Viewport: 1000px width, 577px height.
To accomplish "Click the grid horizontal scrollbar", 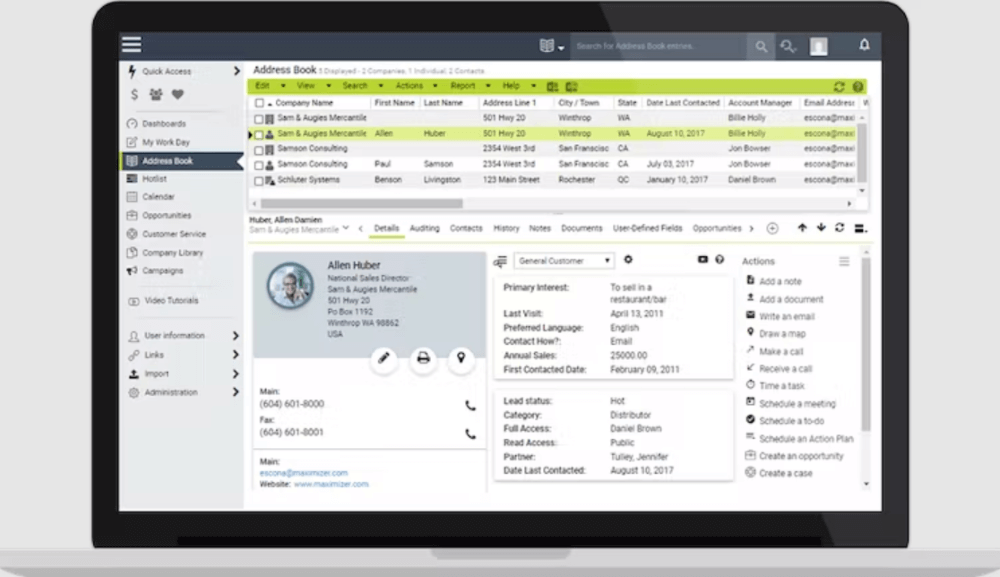I will pos(362,204).
